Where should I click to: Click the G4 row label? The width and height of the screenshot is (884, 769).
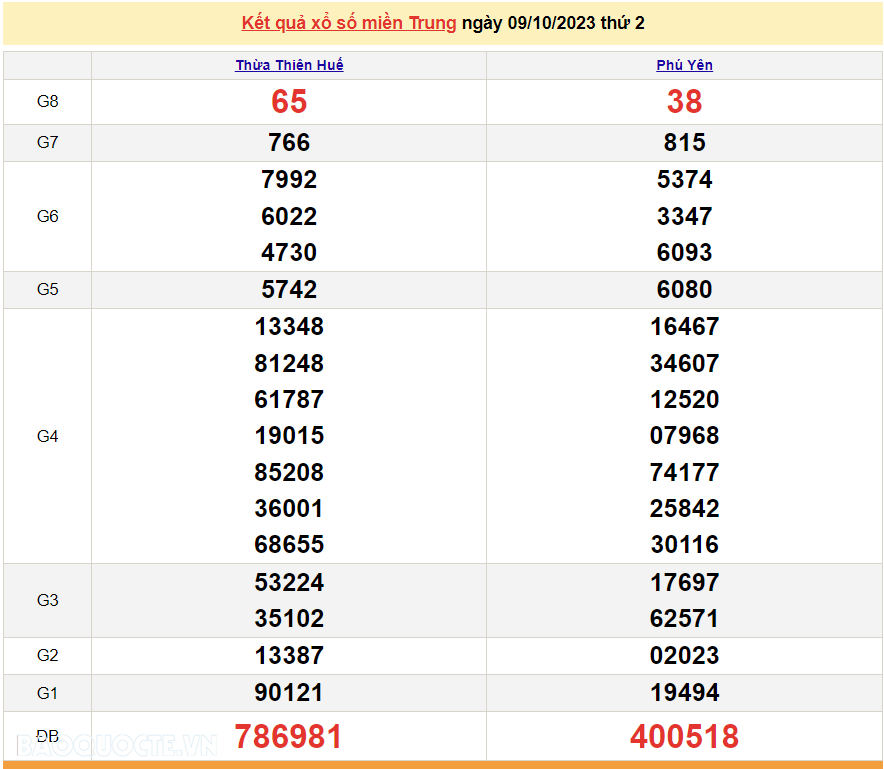[48, 436]
